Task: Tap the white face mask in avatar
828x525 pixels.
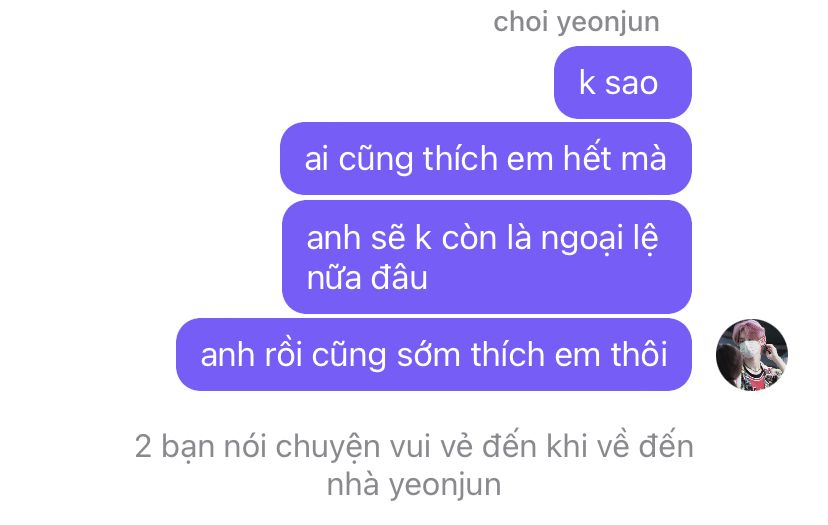Action: [750, 349]
